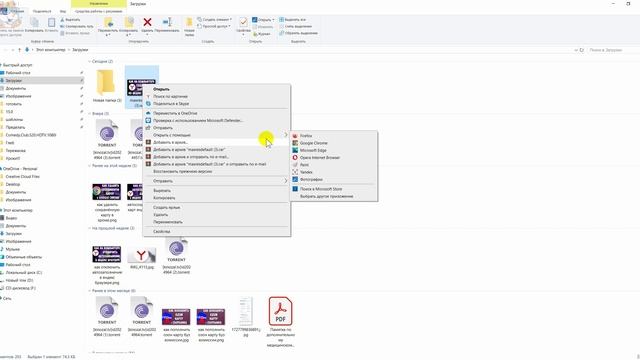
Task: Open with Firefox in submenu
Action: pos(306,136)
